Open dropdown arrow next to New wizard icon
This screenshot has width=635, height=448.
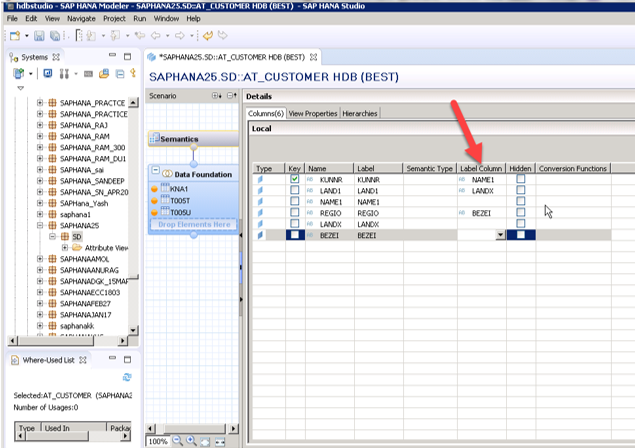click(27, 36)
